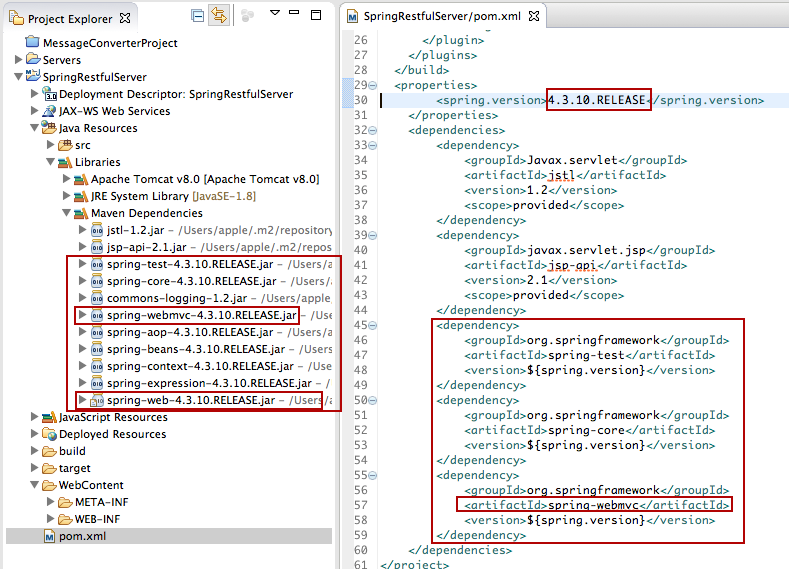Screen dimensions: 789x569
Task: Toggle Link with Editor button
Action: coord(219,16)
